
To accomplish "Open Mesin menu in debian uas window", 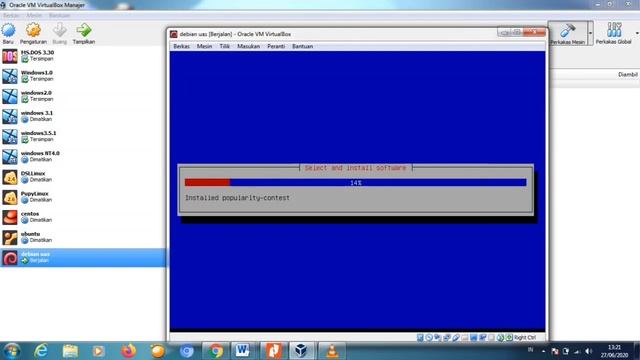I will pyautogui.click(x=204, y=46).
